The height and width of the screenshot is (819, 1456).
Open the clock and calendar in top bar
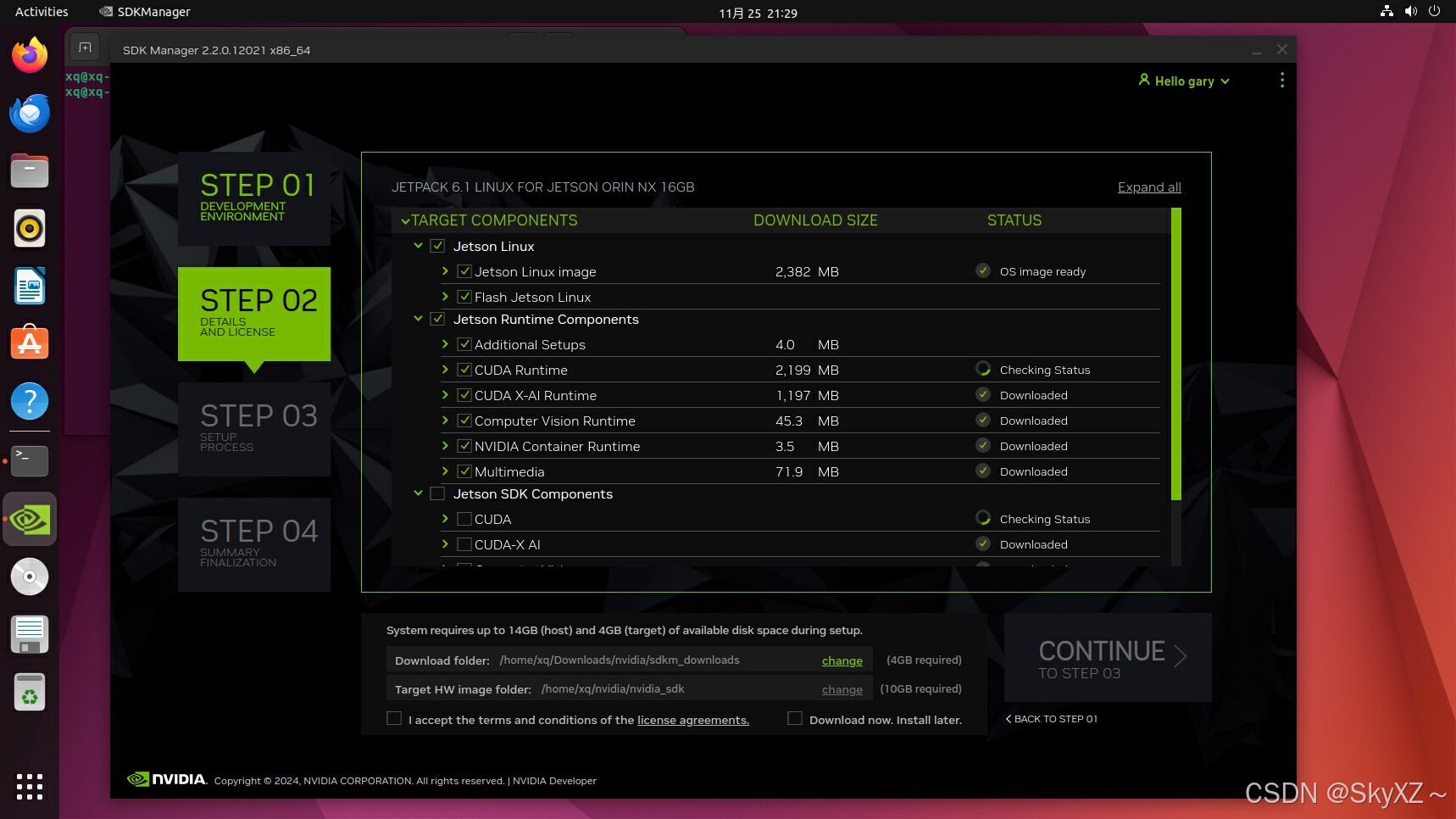[758, 13]
